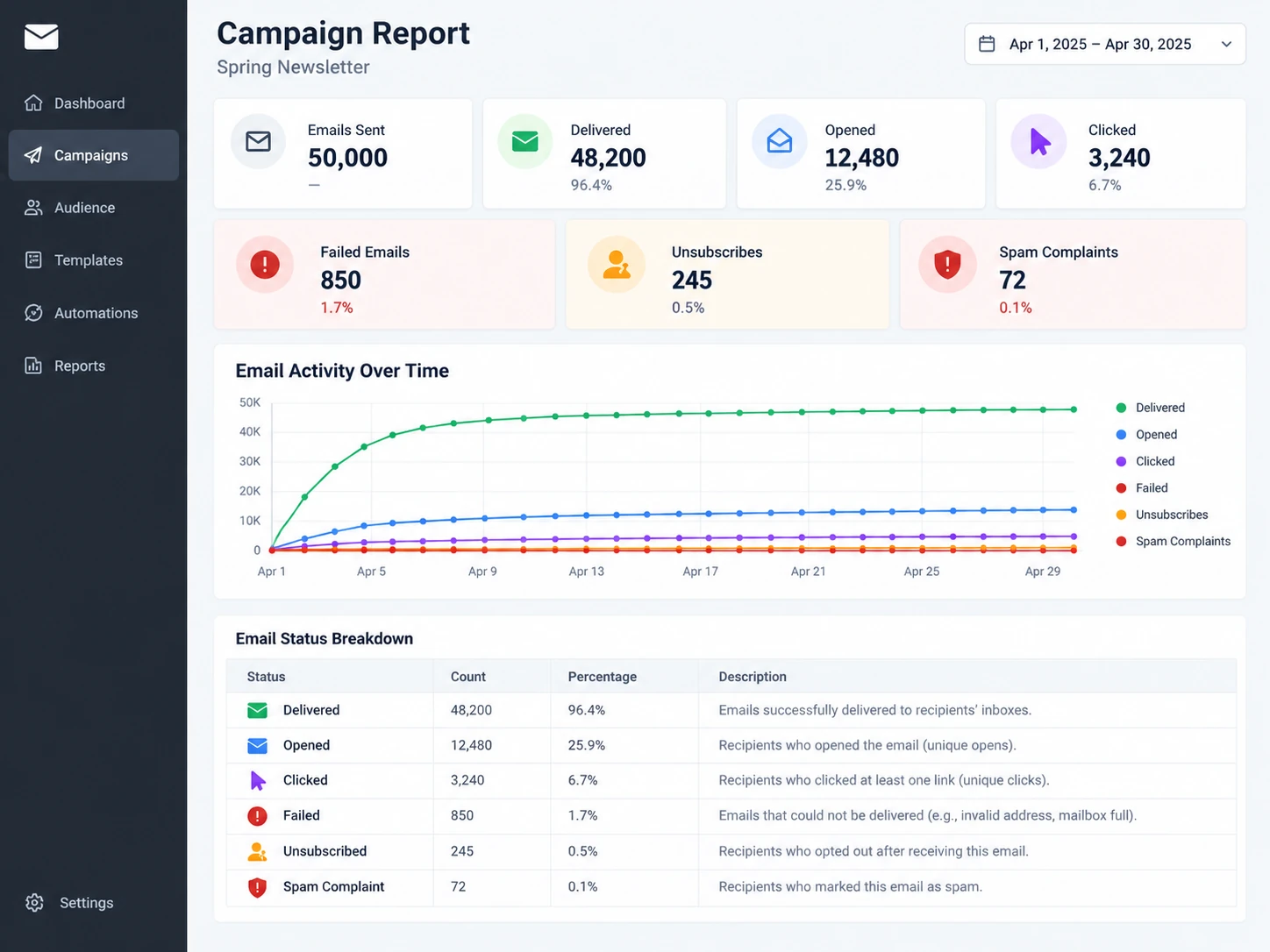The image size is (1270, 952).
Task: Click the Emails Sent envelope icon
Action: [258, 141]
